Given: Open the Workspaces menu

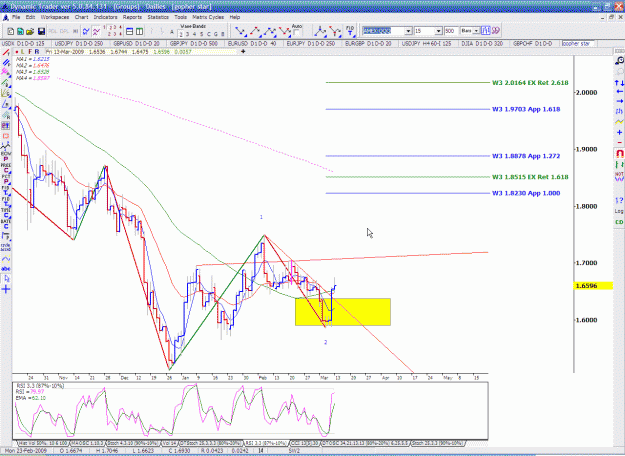Looking at the screenshot, I should point(55,17).
